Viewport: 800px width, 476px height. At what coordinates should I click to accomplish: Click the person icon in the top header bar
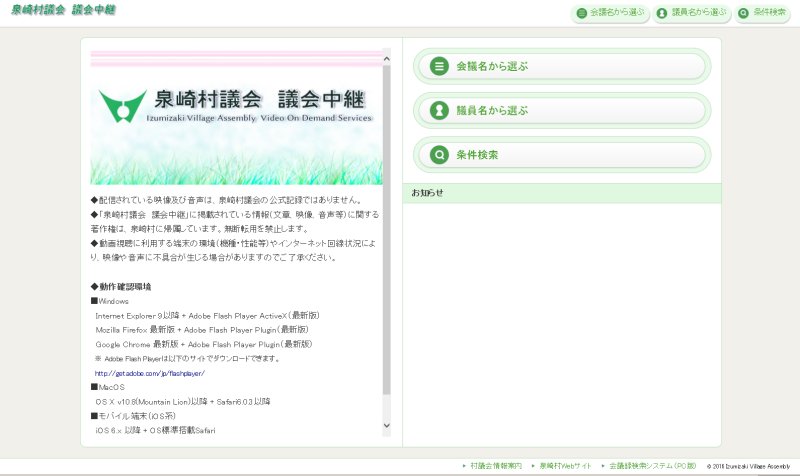click(x=662, y=14)
